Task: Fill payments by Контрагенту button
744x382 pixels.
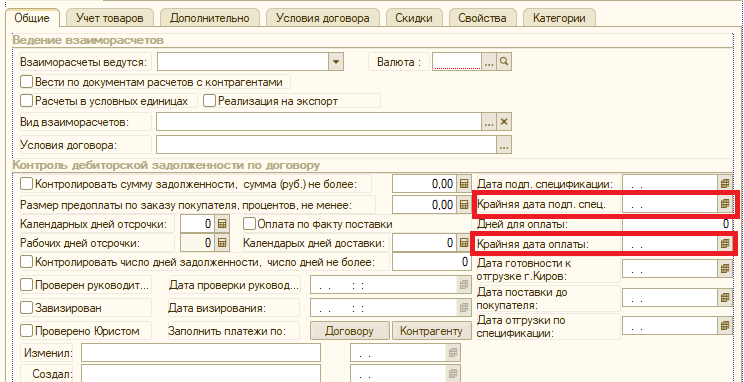Action: 431,331
